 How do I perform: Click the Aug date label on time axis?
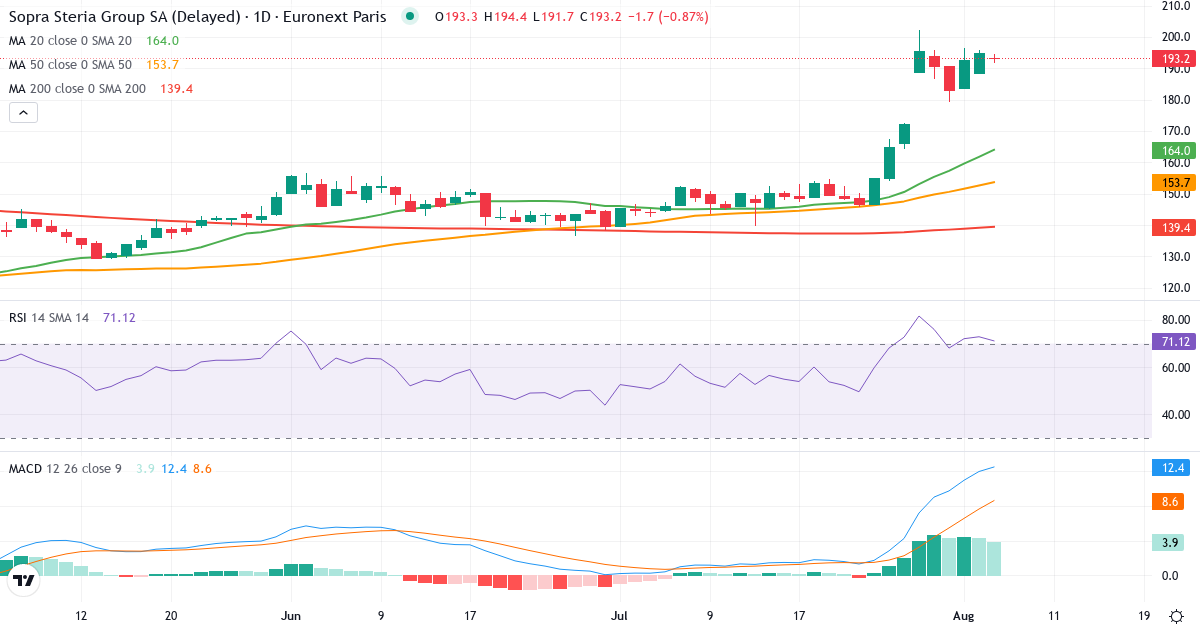click(x=961, y=616)
